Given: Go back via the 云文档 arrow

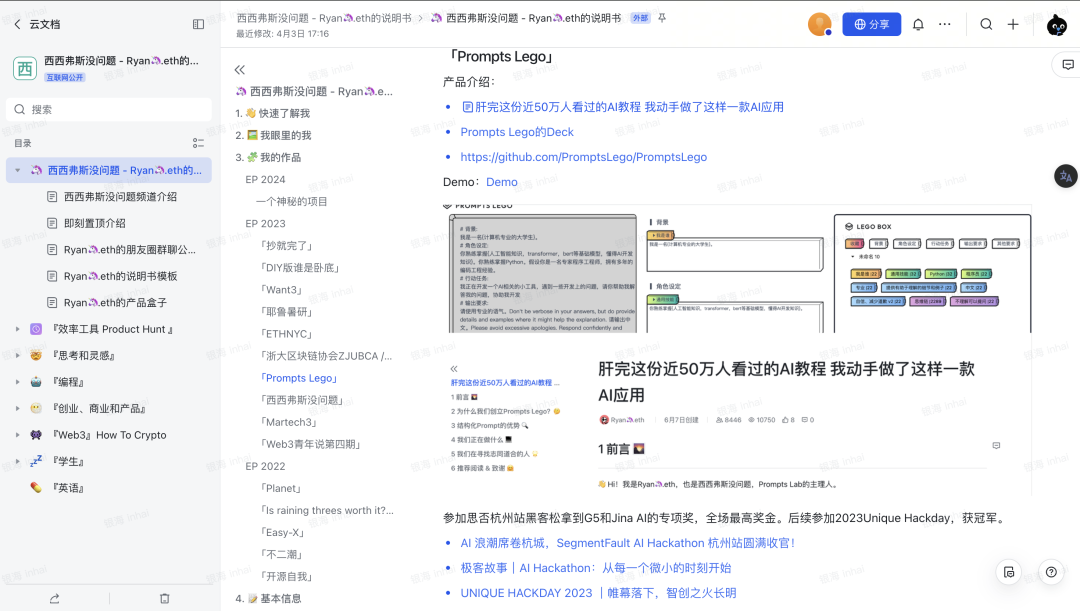Looking at the screenshot, I should click(x=17, y=24).
